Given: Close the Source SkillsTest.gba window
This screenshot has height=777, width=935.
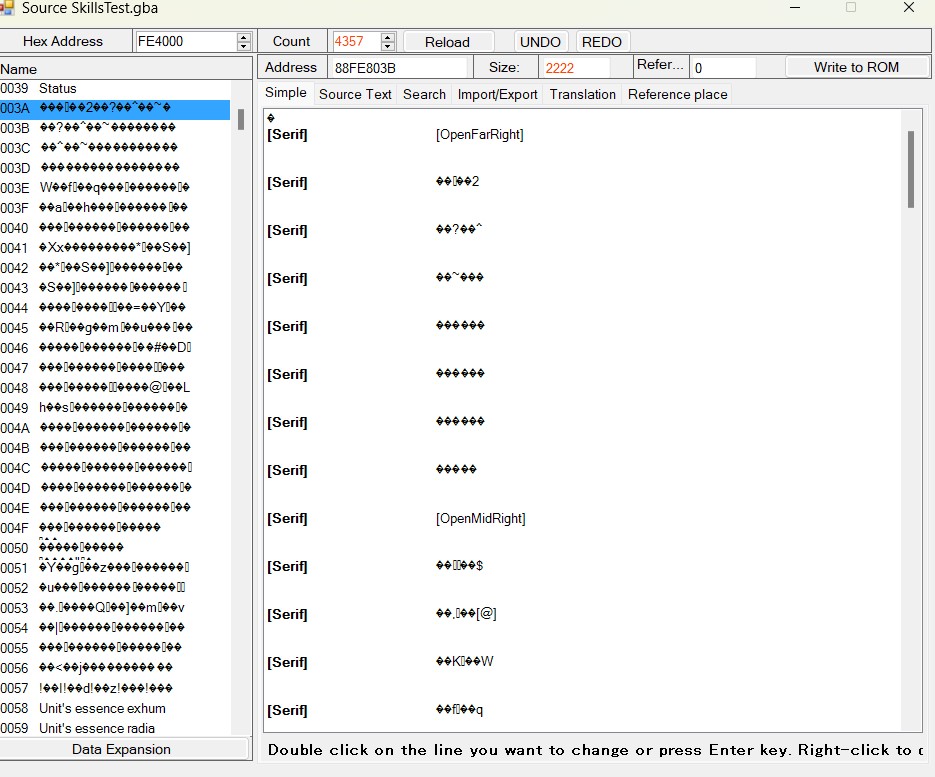Looking at the screenshot, I should (x=908, y=8).
